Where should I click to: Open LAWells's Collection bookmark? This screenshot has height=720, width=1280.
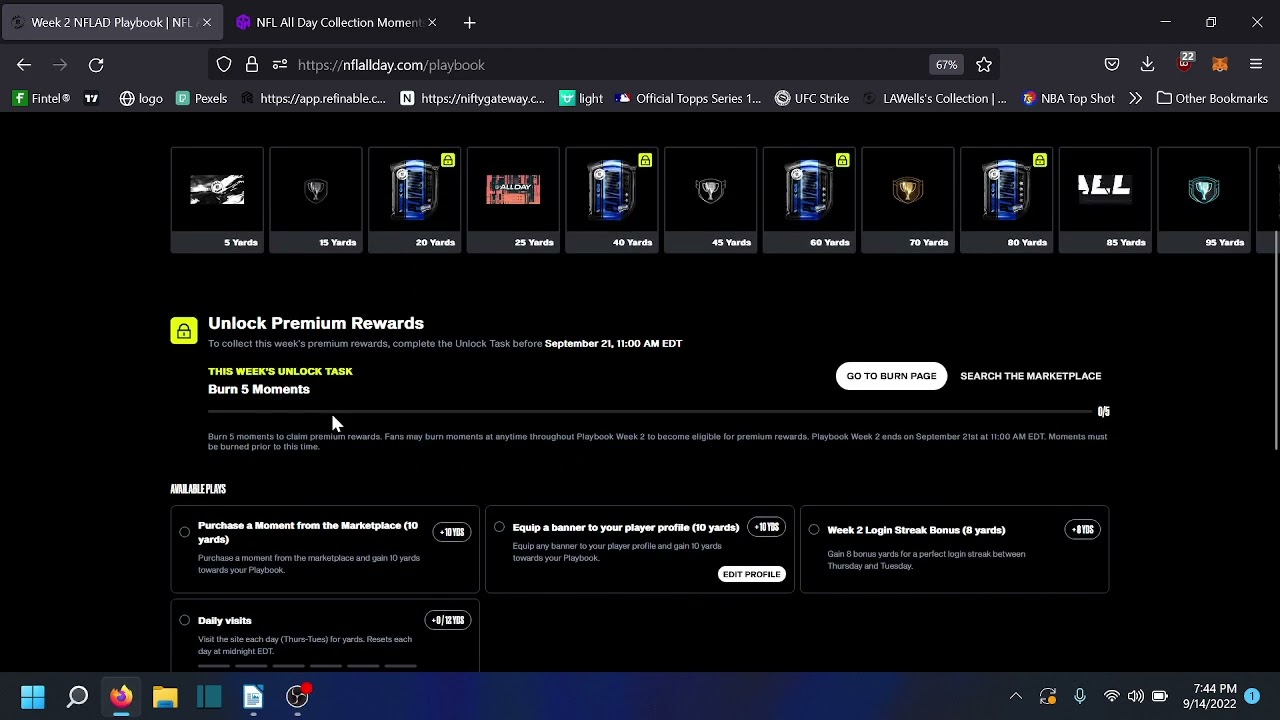click(x=934, y=98)
